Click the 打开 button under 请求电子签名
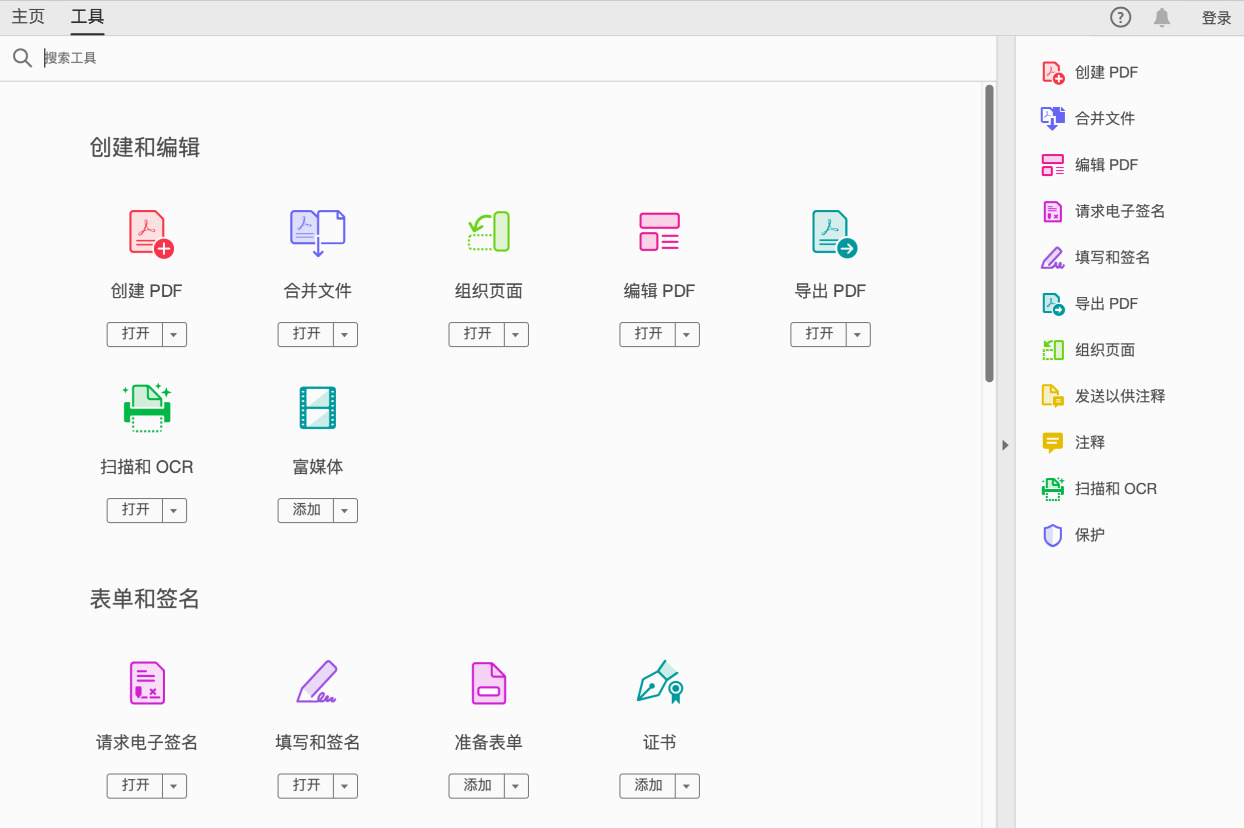1244x828 pixels. tap(135, 786)
